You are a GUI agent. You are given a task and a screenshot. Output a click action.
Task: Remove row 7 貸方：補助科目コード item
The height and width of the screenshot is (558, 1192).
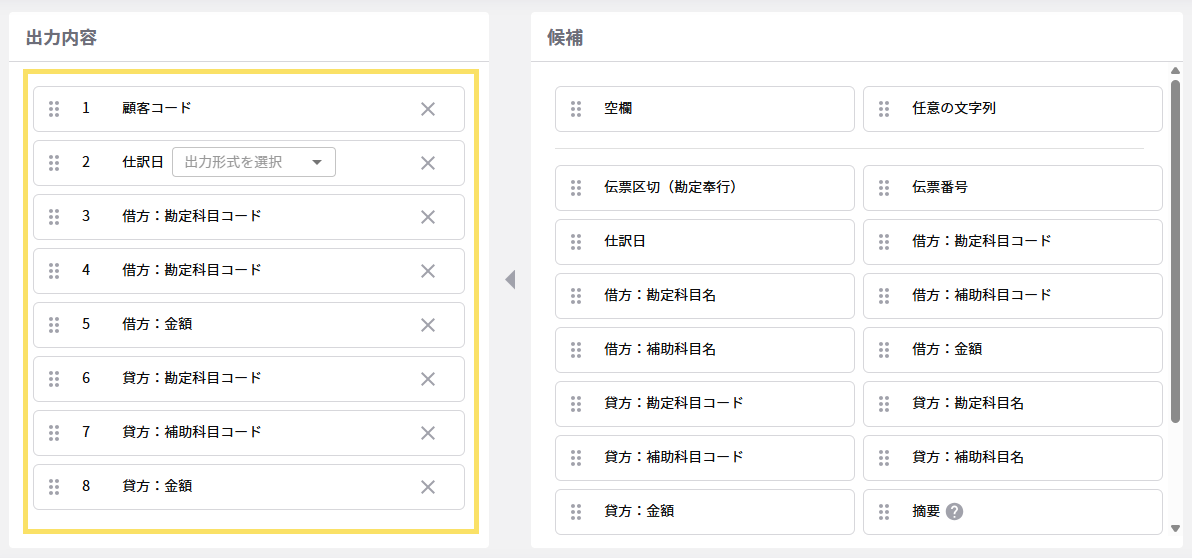tap(427, 433)
